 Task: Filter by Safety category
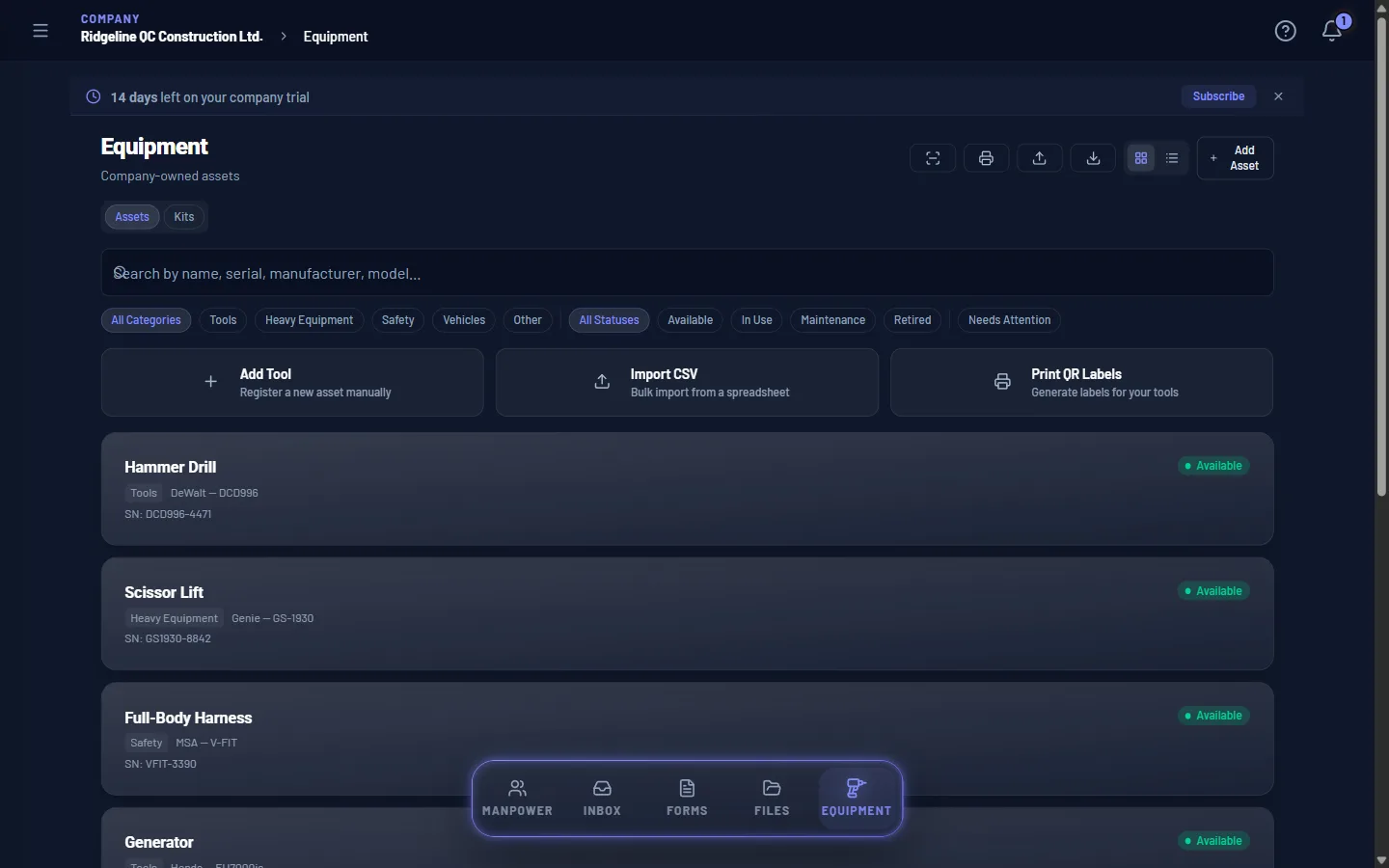[x=397, y=320]
